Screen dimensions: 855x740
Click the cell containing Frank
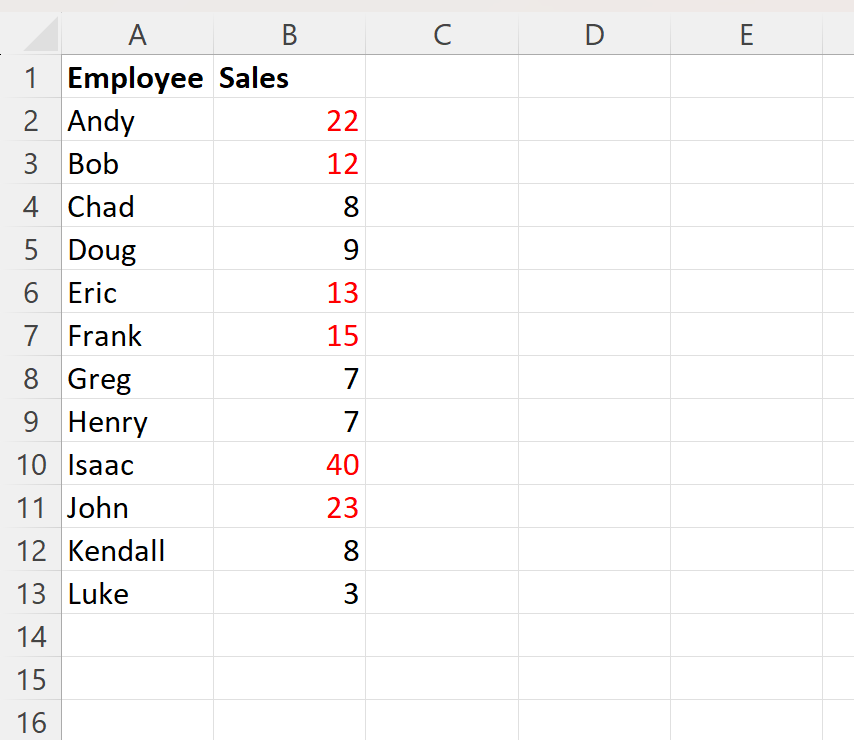tap(136, 336)
